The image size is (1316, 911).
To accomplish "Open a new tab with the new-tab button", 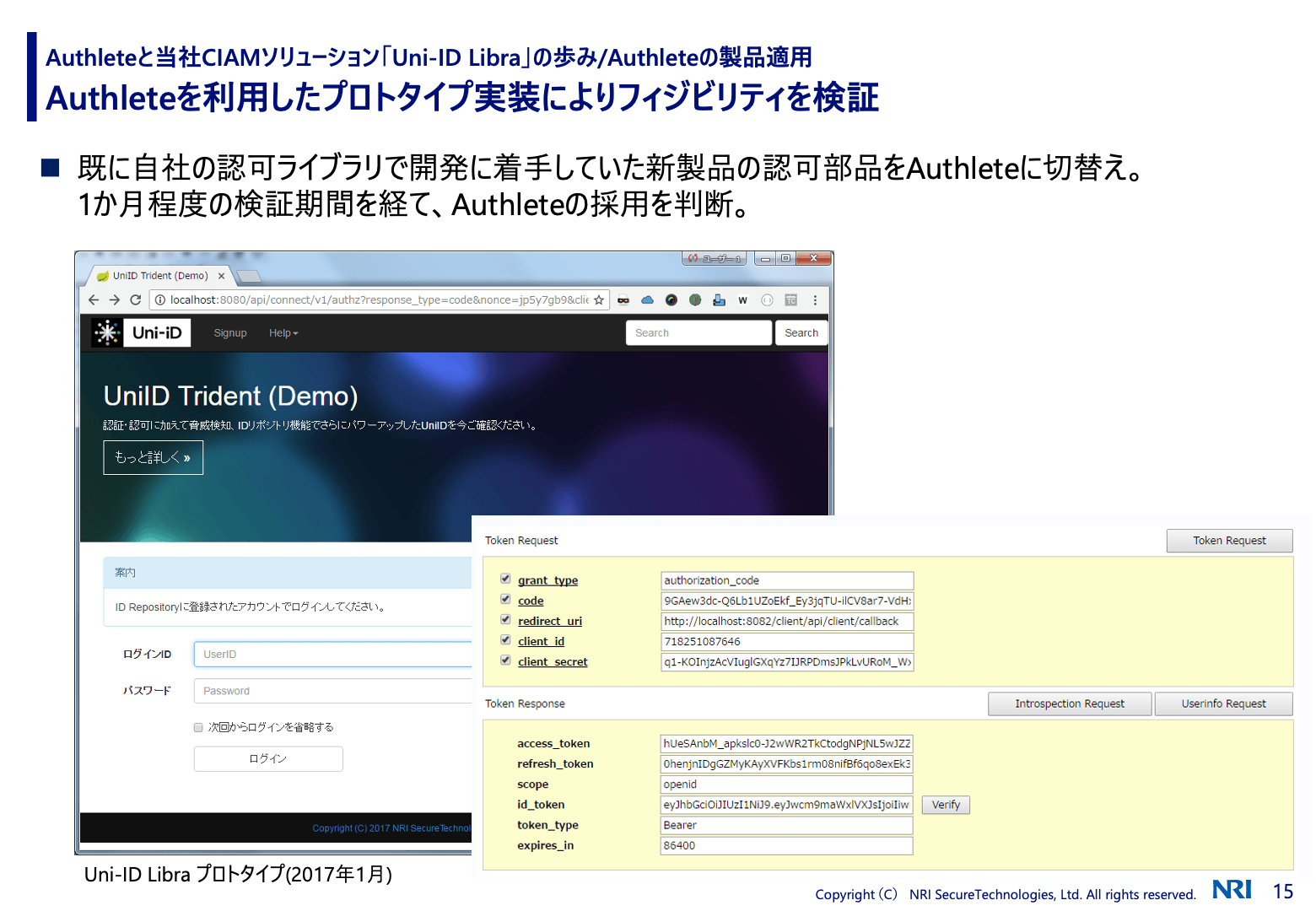I will tap(249, 277).
